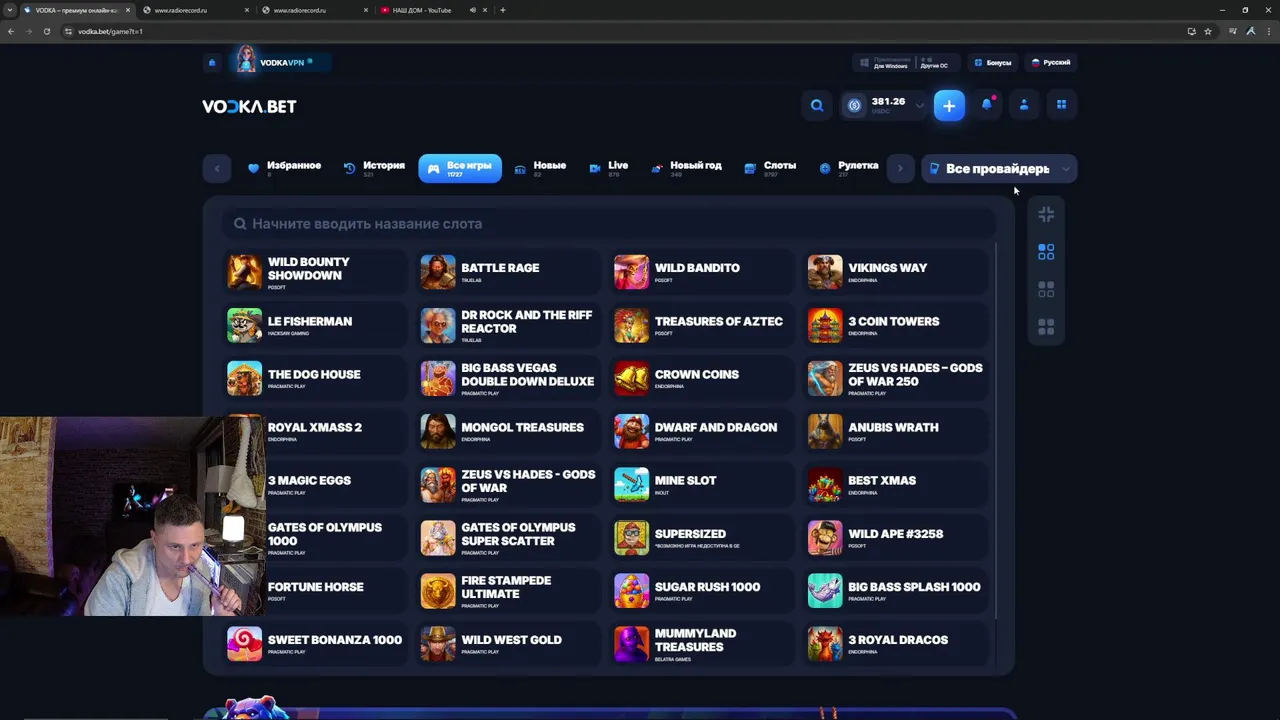Open Fire Stampede Ultimate game icon
Image resolution: width=1280 pixels, height=720 pixels.
(x=438, y=591)
